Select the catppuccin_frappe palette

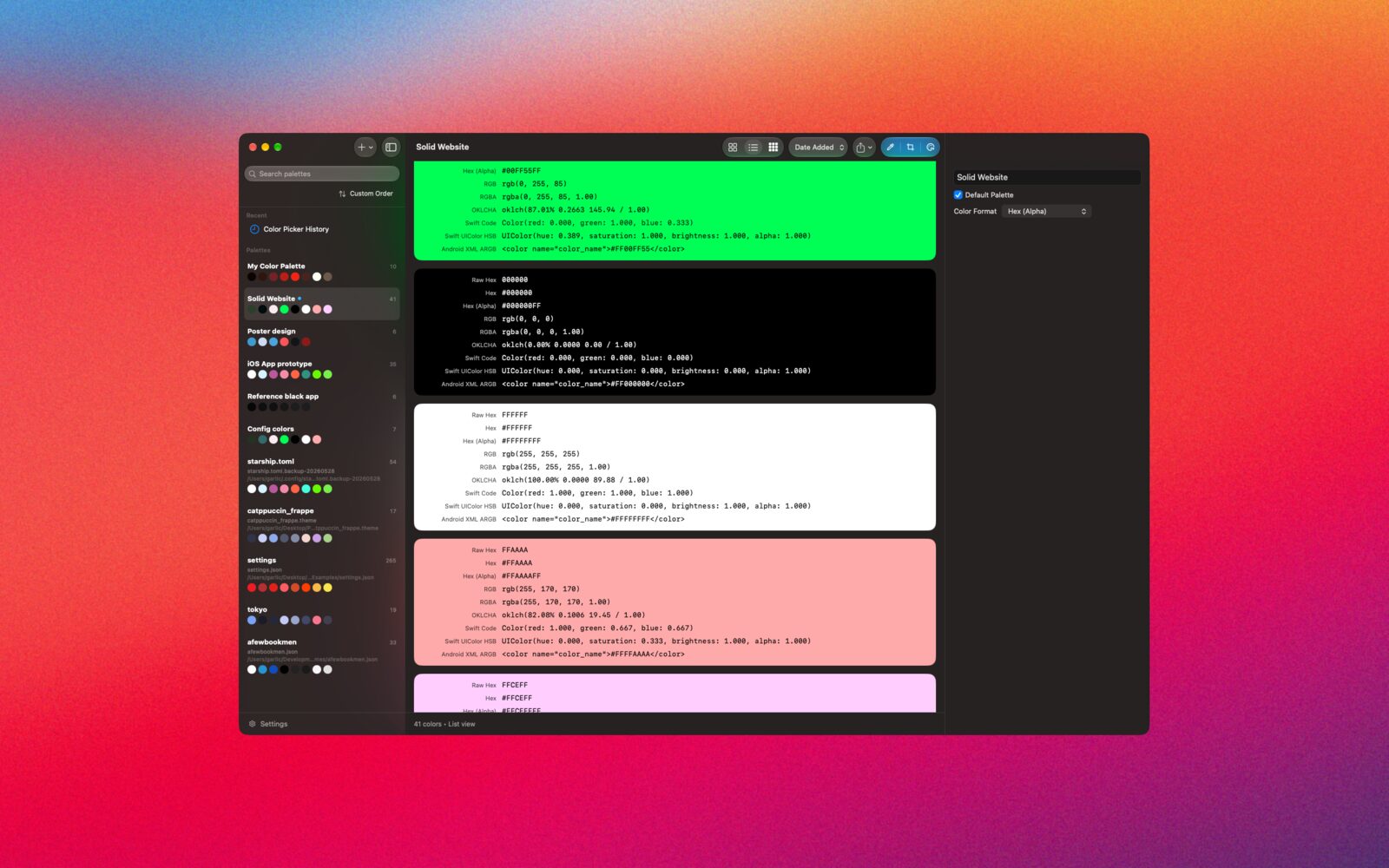tap(321, 525)
